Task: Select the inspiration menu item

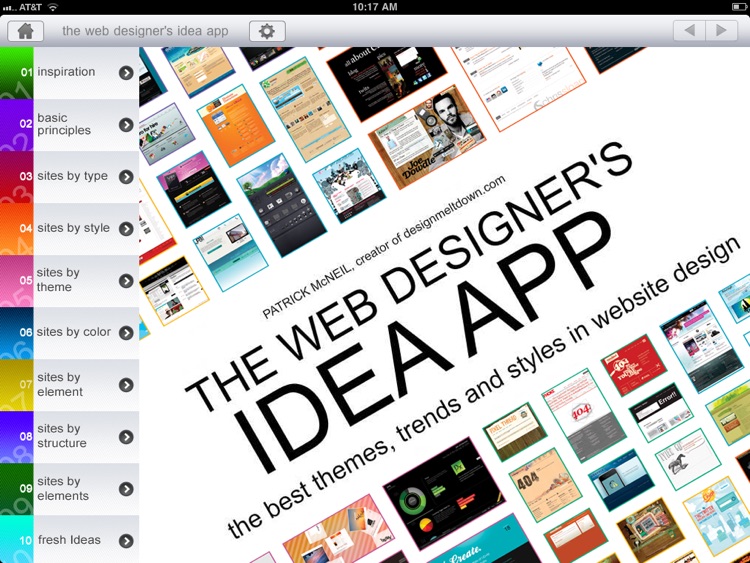Action: 69,73
